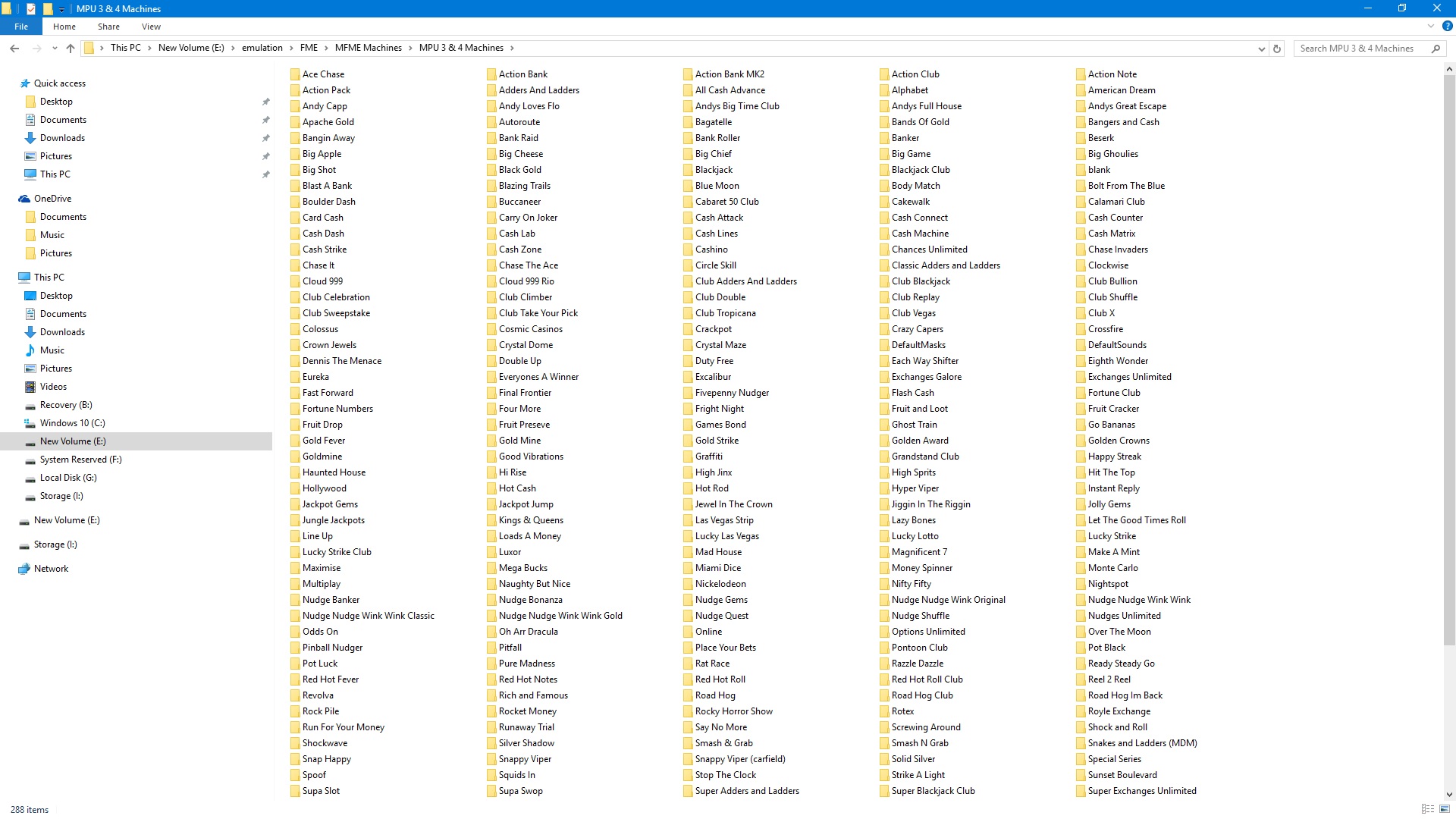
Task: Select the Action Bank folder icon
Action: [x=492, y=74]
